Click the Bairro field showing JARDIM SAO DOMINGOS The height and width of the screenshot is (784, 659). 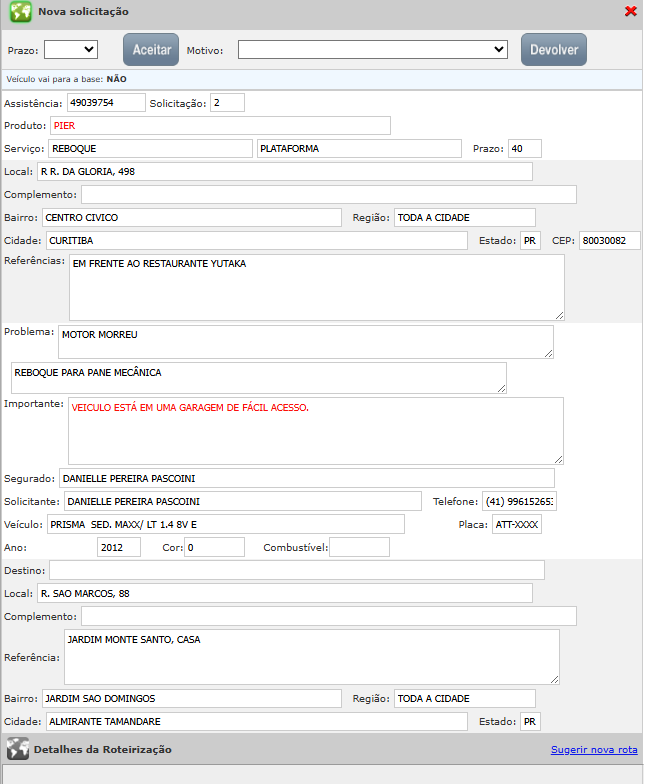point(192,698)
